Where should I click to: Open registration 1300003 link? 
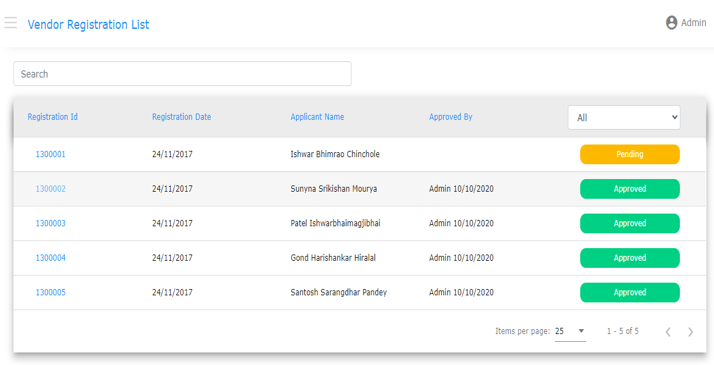click(x=51, y=223)
